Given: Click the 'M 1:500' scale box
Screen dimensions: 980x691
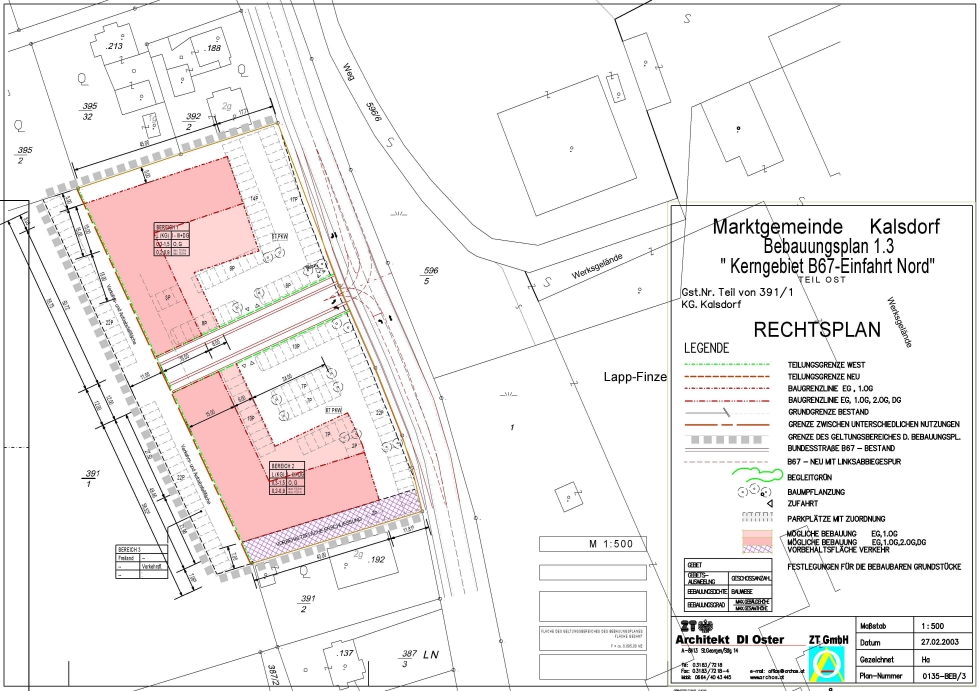Looking at the screenshot, I should [x=592, y=544].
